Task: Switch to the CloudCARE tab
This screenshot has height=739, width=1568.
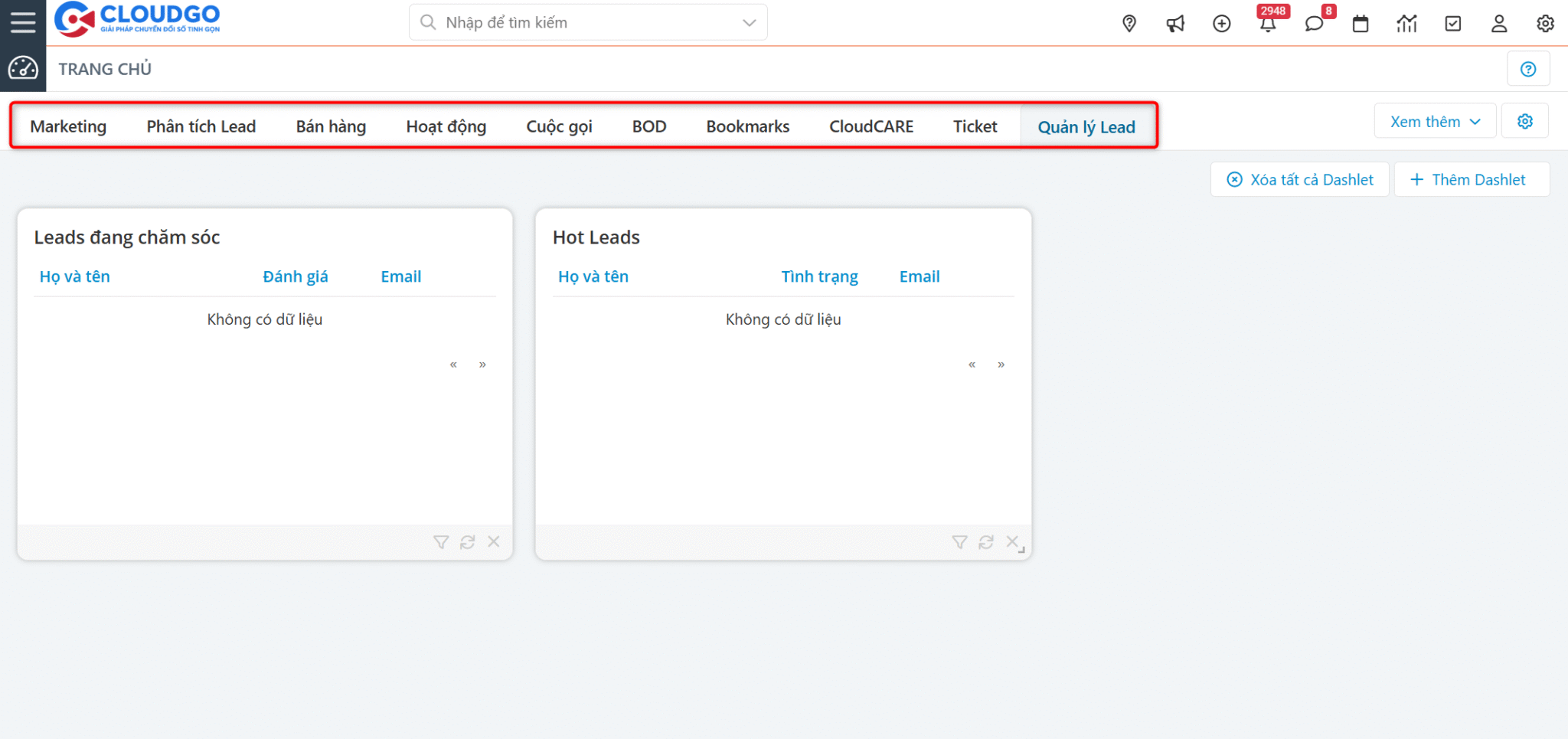Action: click(x=871, y=126)
